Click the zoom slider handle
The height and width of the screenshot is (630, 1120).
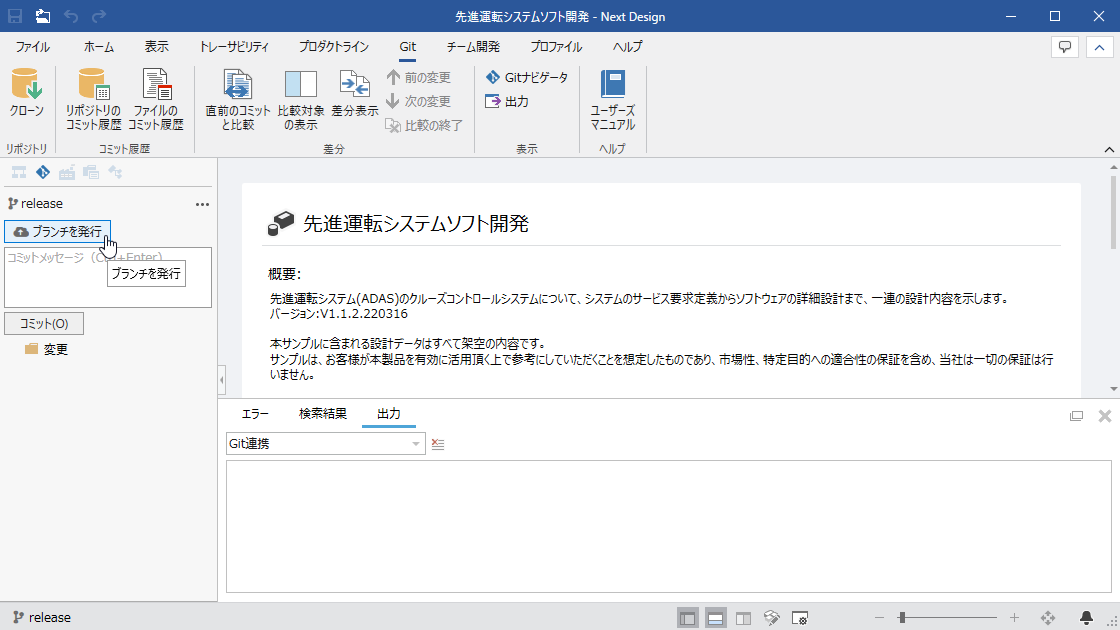pos(902,618)
